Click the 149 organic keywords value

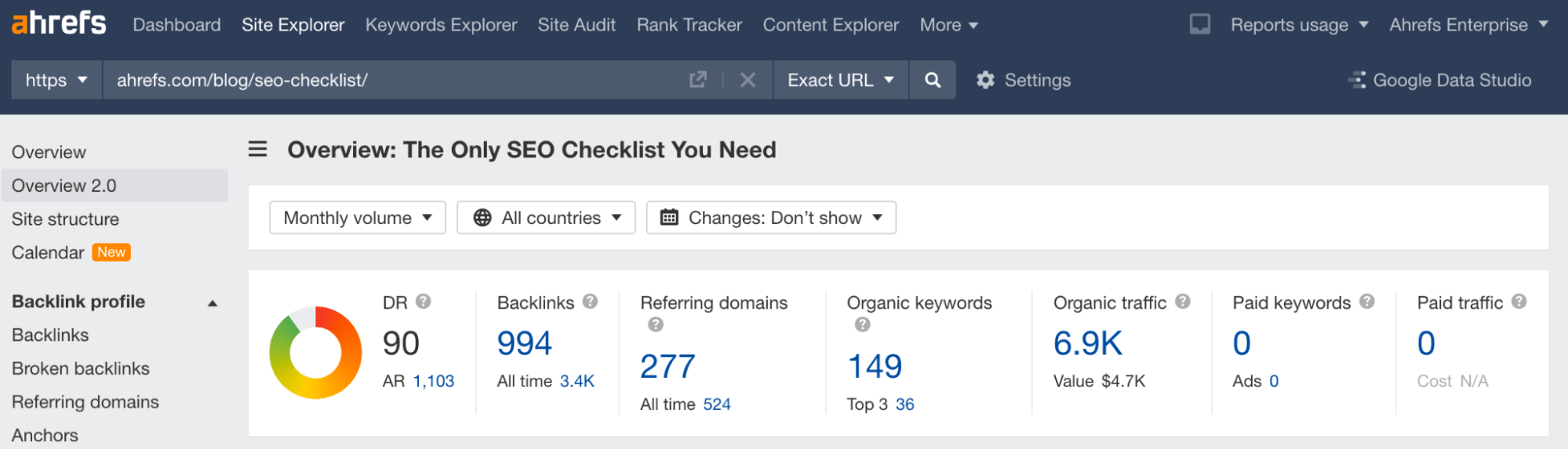tap(875, 366)
